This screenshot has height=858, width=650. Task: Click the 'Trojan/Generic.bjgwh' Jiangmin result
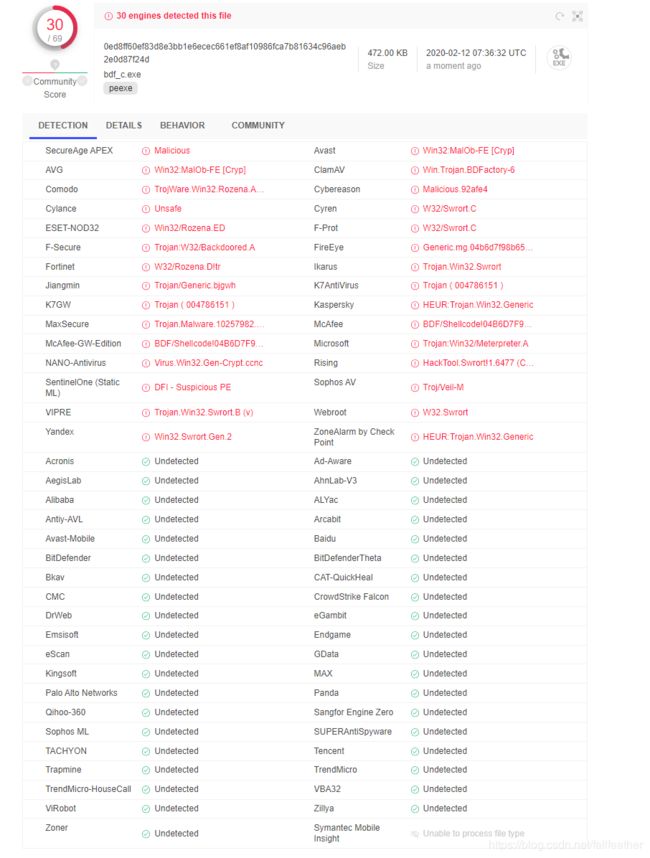pyautogui.click(x=195, y=286)
